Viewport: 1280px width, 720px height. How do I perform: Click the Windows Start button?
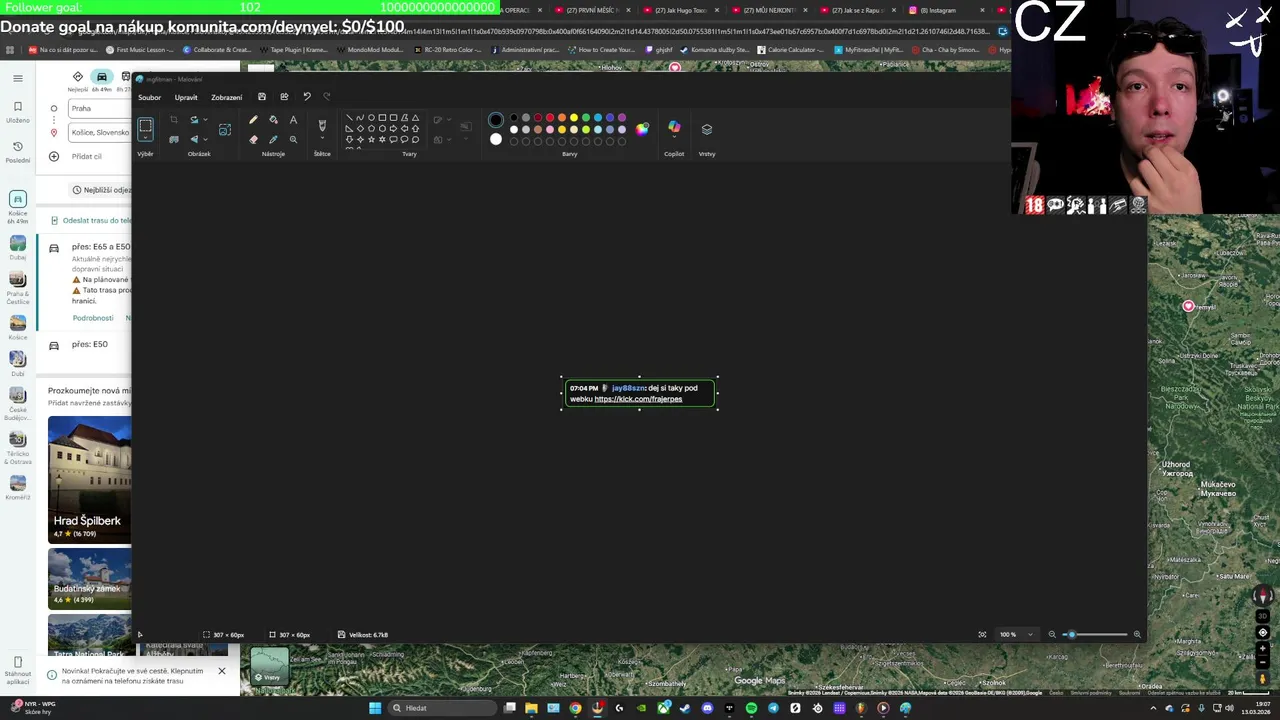pos(375,708)
